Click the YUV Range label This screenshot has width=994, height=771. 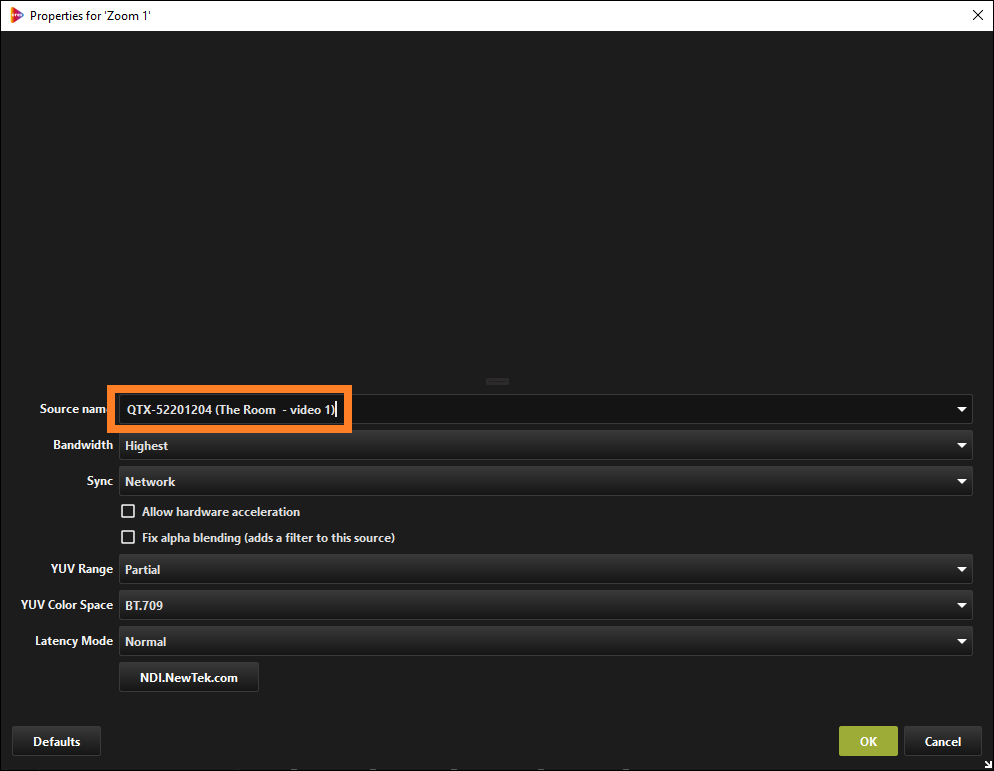pos(82,569)
